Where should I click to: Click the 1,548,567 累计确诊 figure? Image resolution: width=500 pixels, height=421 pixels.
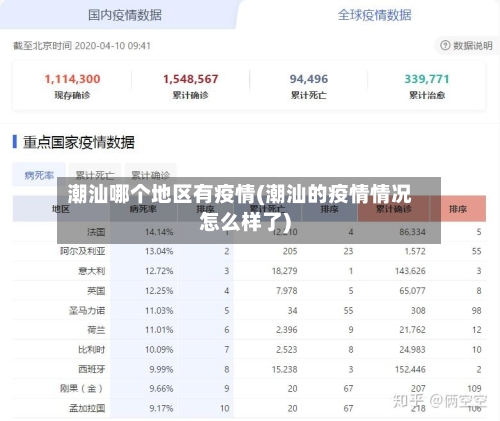pos(190,79)
